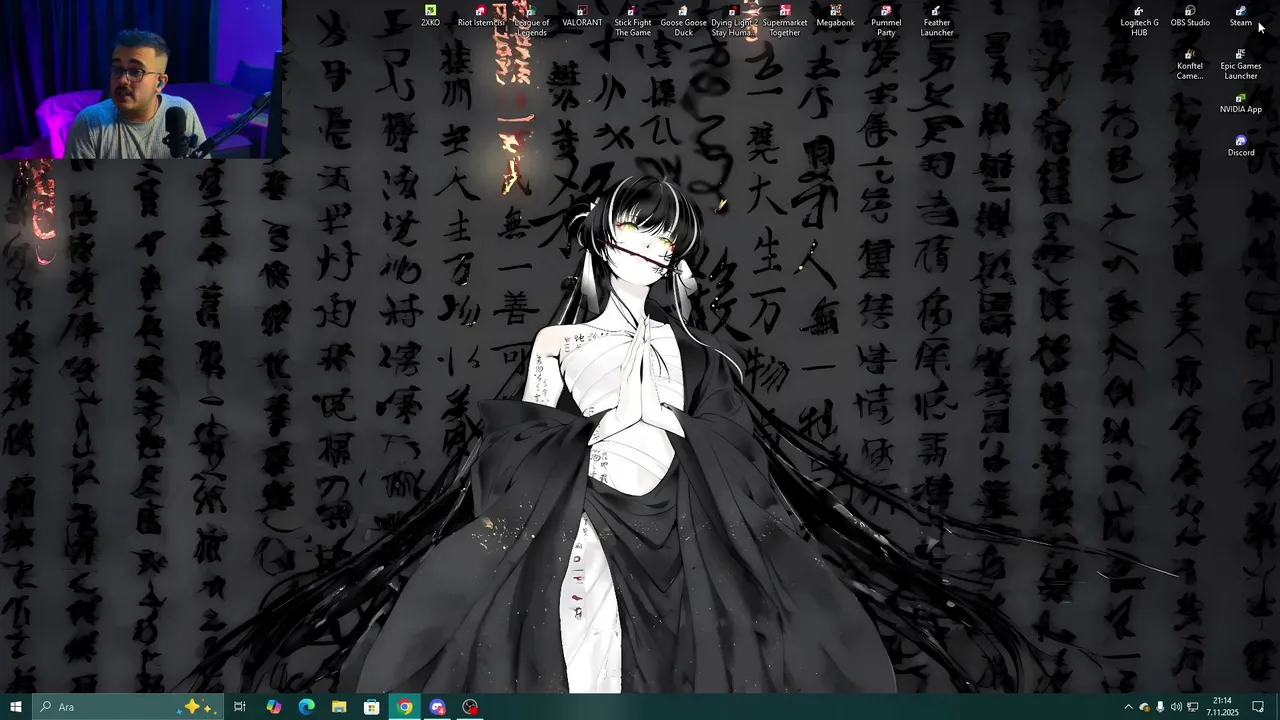Open the Windows Start menu
The width and height of the screenshot is (1280, 720).
tap(15, 707)
